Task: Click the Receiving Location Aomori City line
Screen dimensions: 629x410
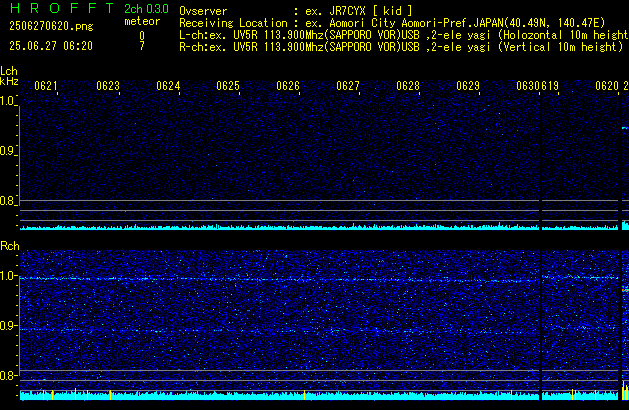Action: click(392, 23)
